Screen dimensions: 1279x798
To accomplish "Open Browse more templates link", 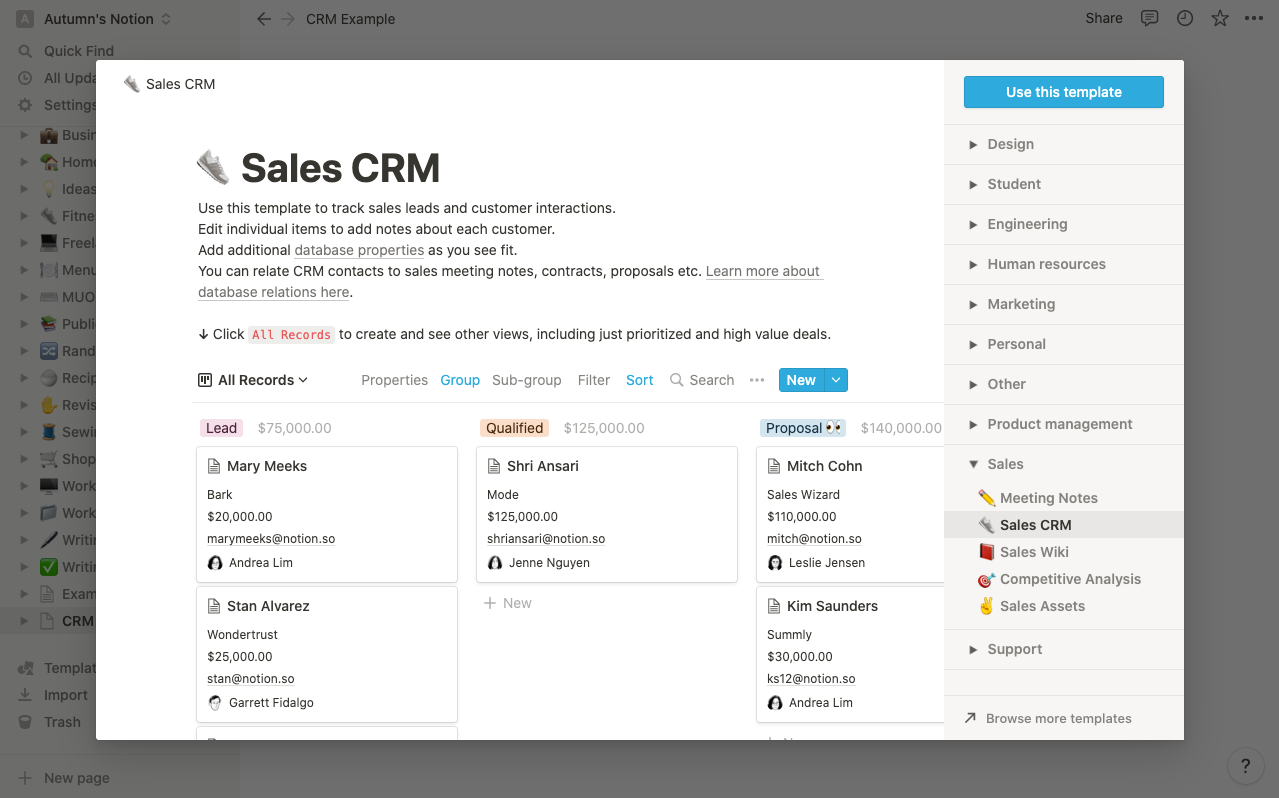I will point(1048,718).
